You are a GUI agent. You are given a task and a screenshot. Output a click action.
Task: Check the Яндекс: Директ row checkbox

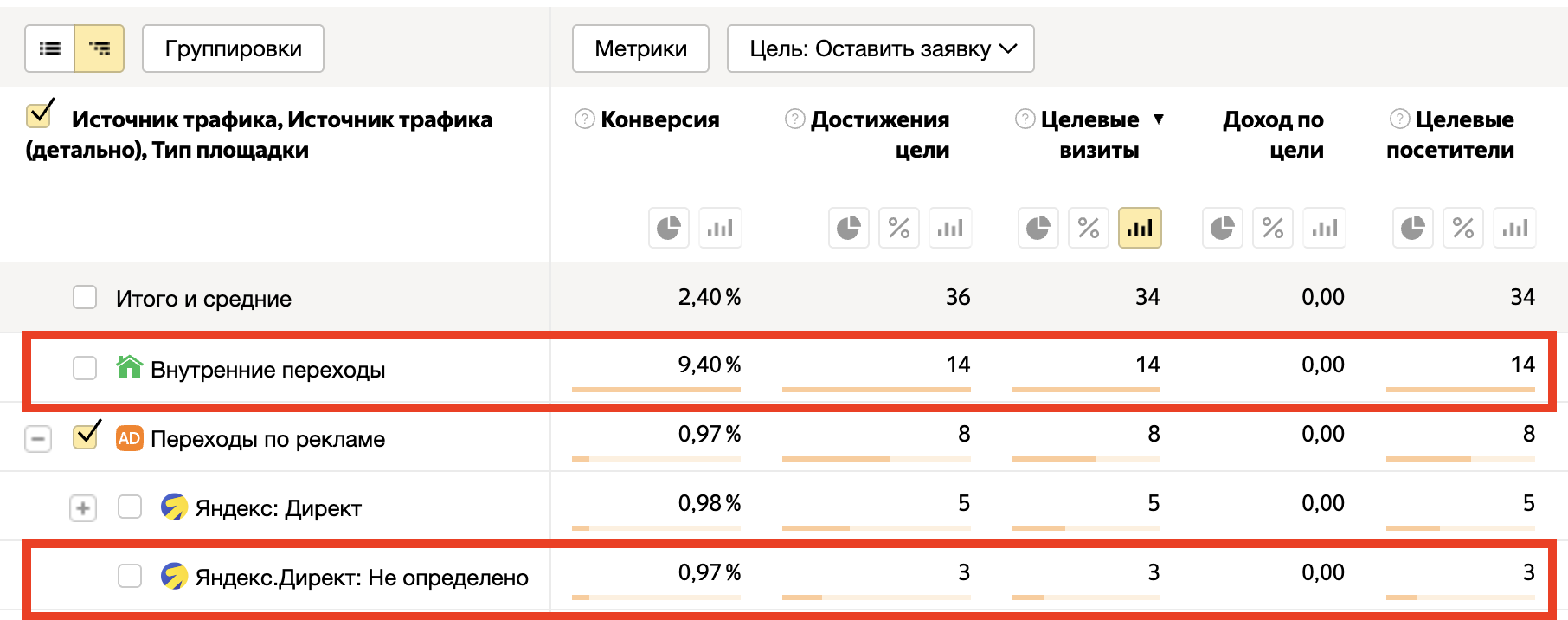(130, 507)
